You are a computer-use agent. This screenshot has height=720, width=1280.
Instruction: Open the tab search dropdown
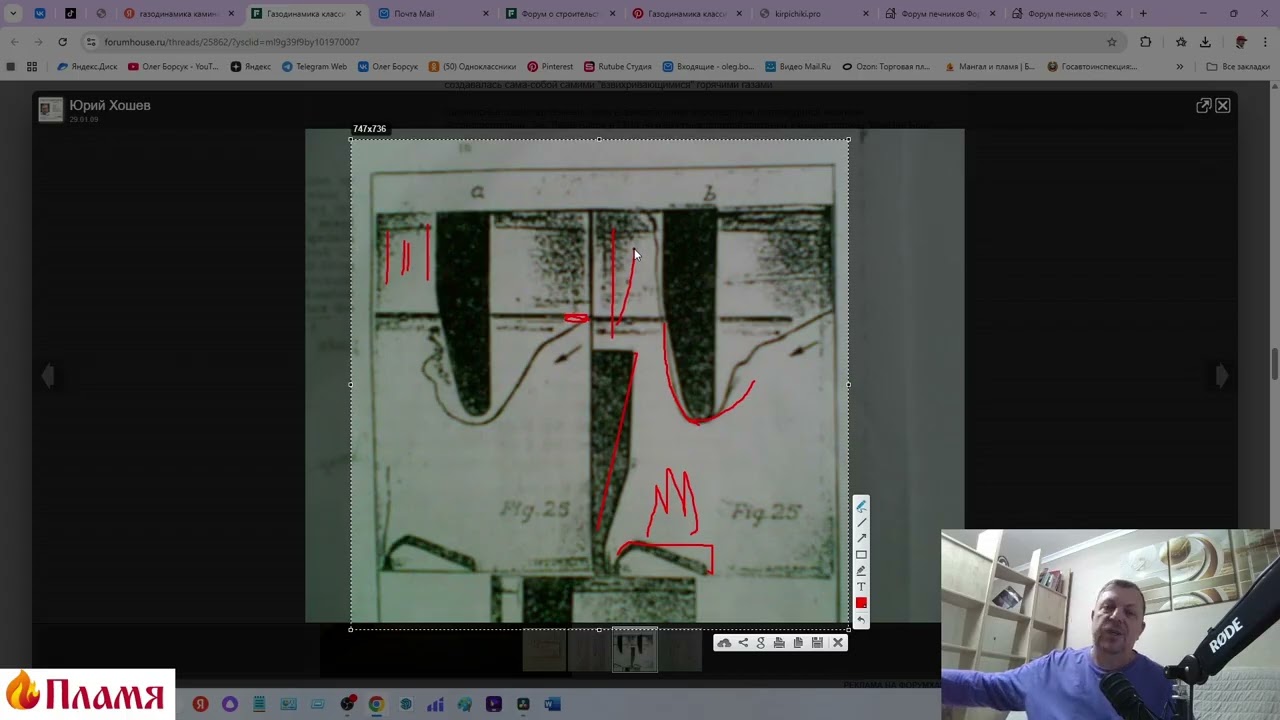(x=13, y=14)
